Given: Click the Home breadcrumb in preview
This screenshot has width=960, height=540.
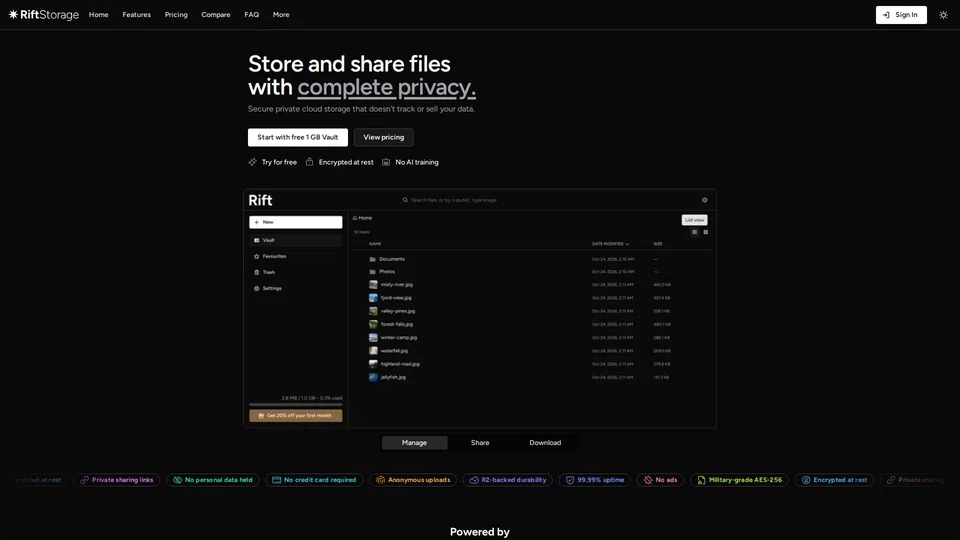Looking at the screenshot, I should tap(362, 218).
